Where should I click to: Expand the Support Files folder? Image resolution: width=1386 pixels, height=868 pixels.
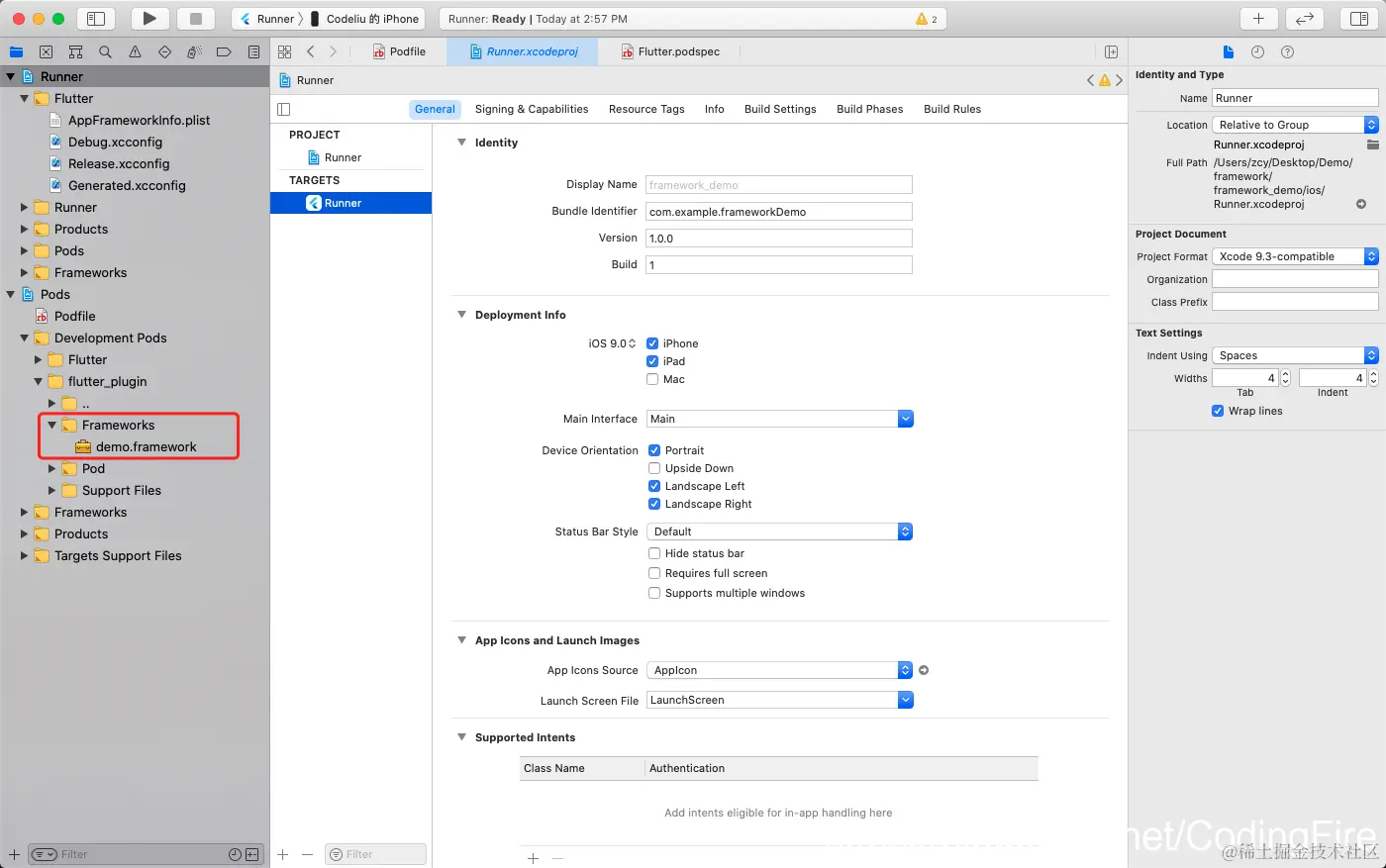pos(52,490)
